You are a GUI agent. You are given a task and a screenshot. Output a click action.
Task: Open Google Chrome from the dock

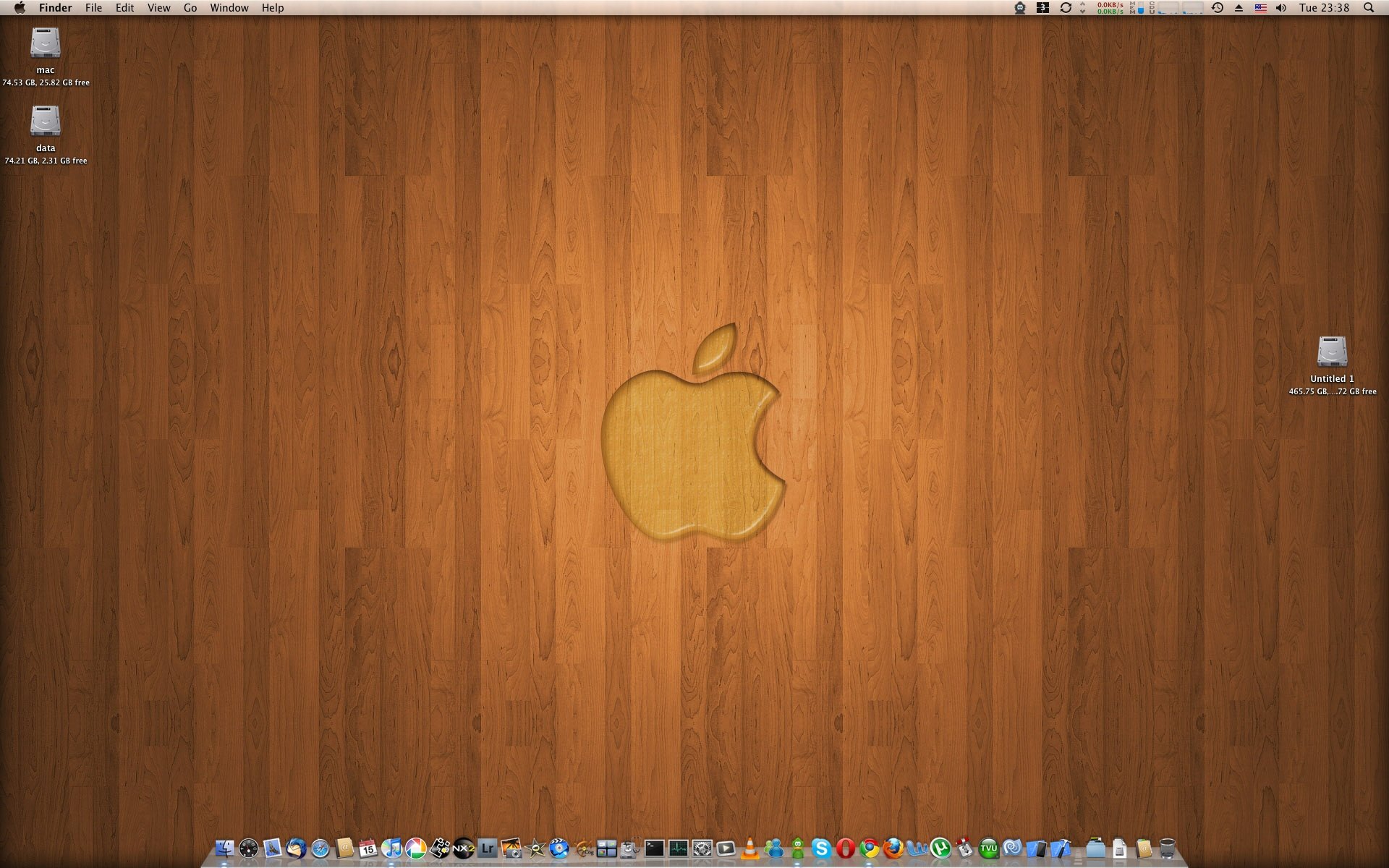870,848
